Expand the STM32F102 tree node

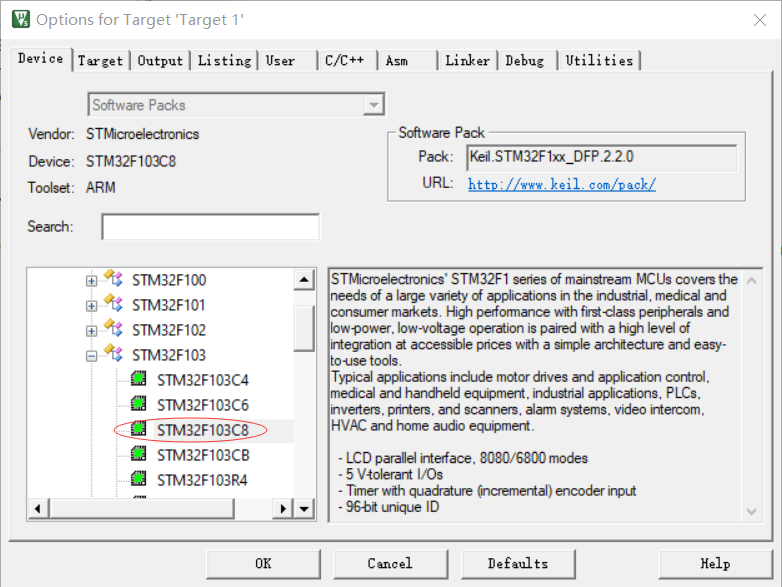[x=91, y=331]
